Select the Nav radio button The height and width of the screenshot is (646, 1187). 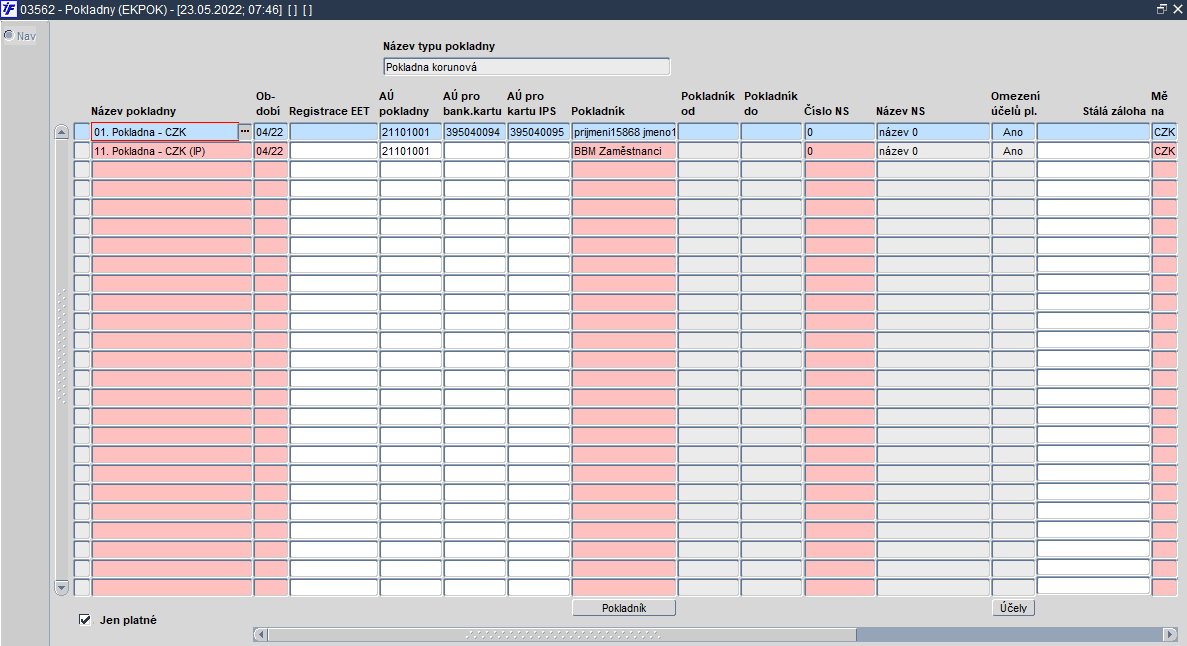click(x=9, y=36)
